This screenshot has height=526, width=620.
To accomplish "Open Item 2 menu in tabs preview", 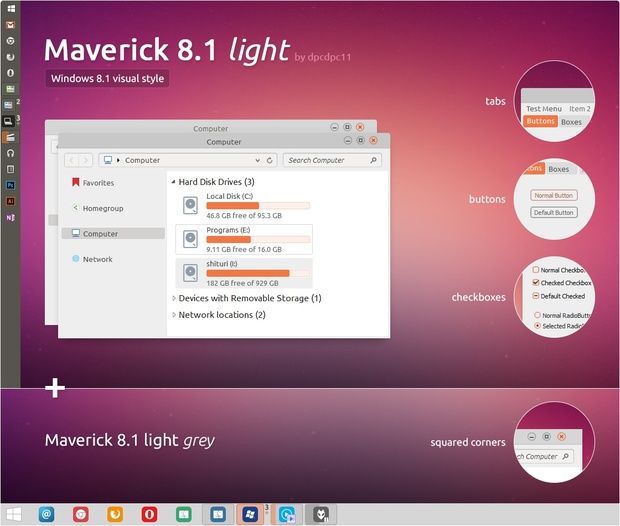I will click(580, 108).
